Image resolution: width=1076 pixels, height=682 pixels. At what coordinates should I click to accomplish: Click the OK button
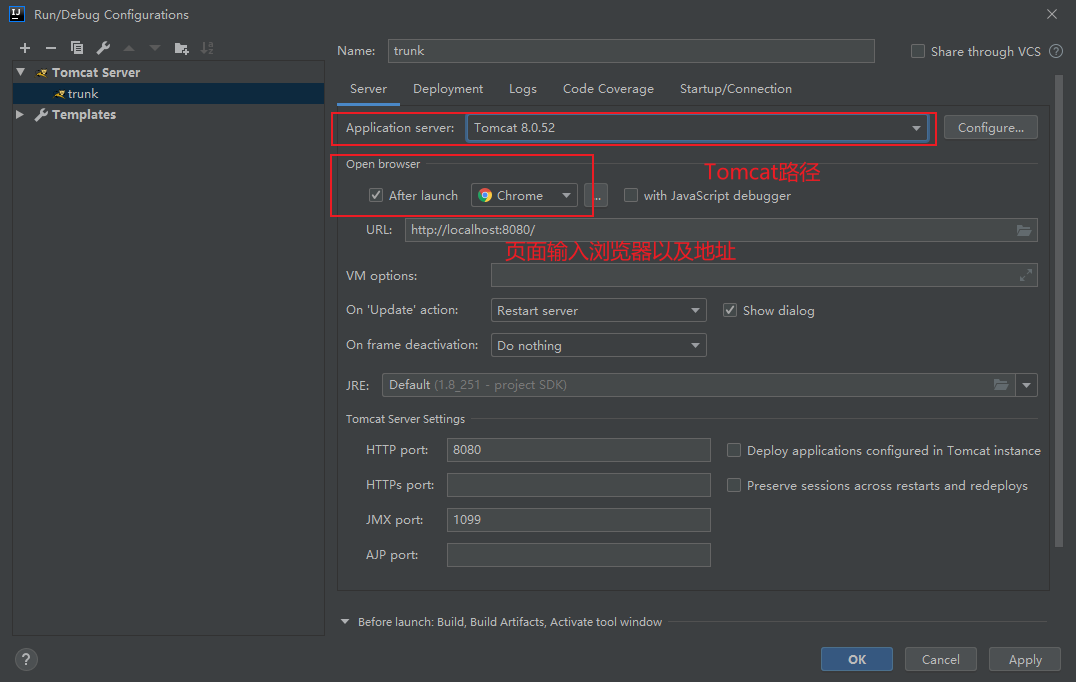856,659
